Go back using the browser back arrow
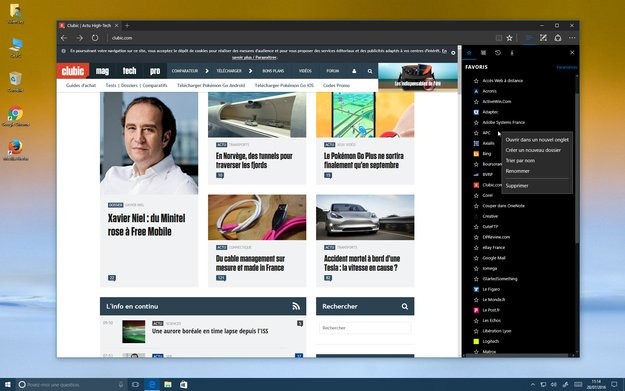The width and height of the screenshot is (625, 391). coord(64,38)
